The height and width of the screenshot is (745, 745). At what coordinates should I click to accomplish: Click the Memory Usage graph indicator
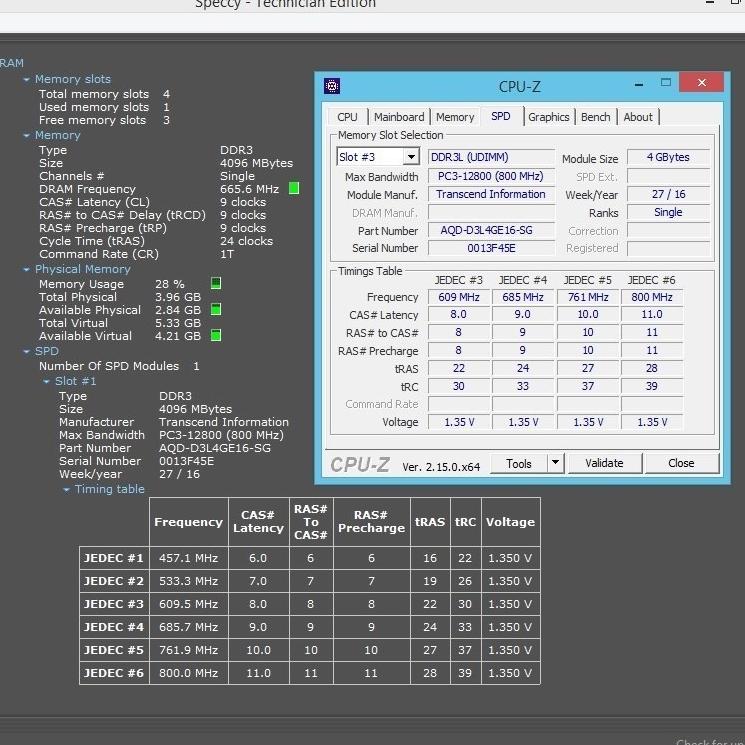tap(216, 284)
